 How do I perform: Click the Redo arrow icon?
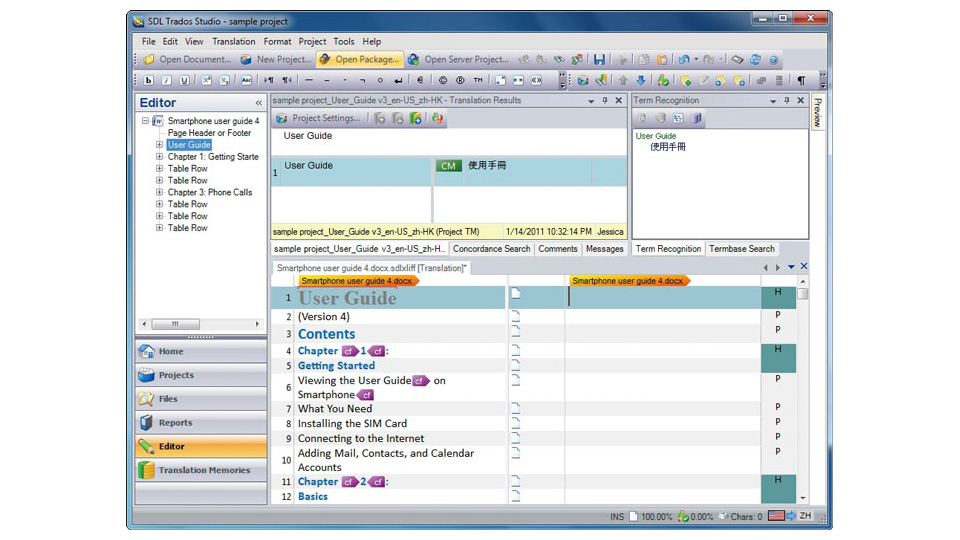point(708,59)
